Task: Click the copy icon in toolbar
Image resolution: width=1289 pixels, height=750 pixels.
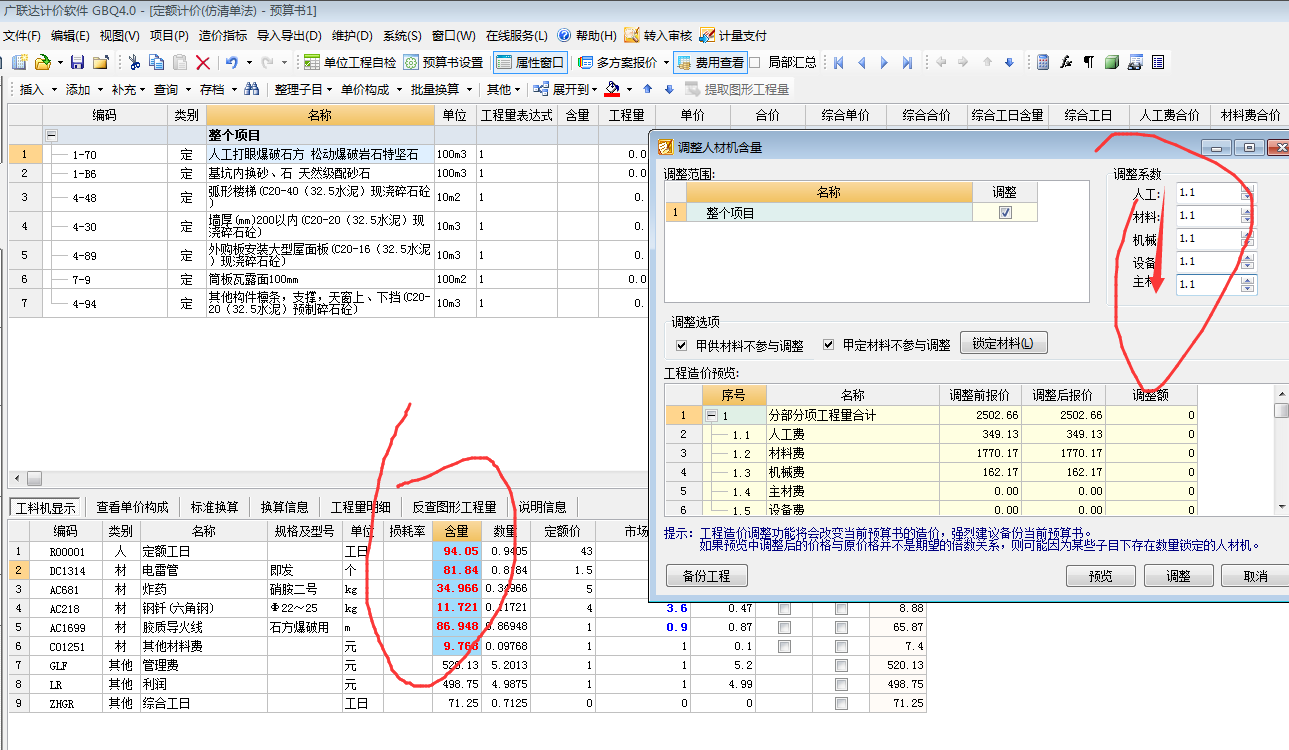Action: [157, 62]
